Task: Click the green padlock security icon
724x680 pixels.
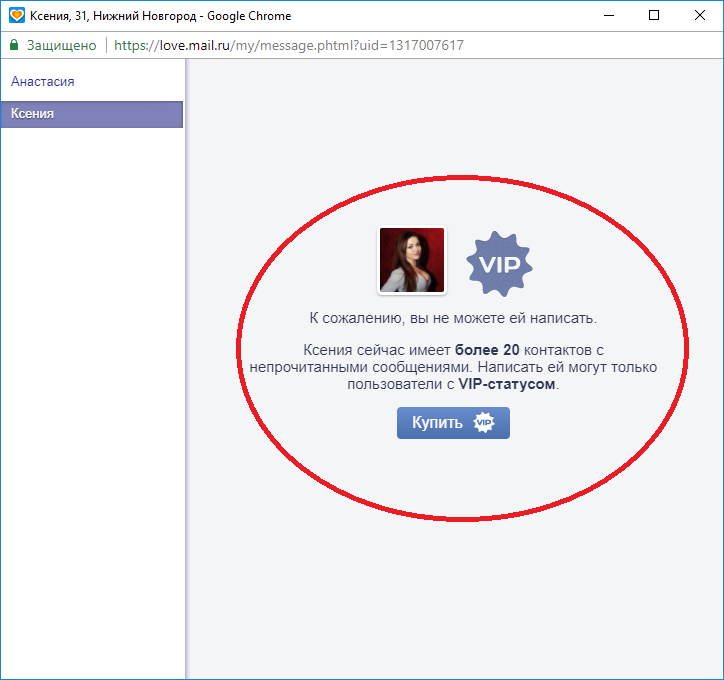Action: pyautogui.click(x=14, y=45)
